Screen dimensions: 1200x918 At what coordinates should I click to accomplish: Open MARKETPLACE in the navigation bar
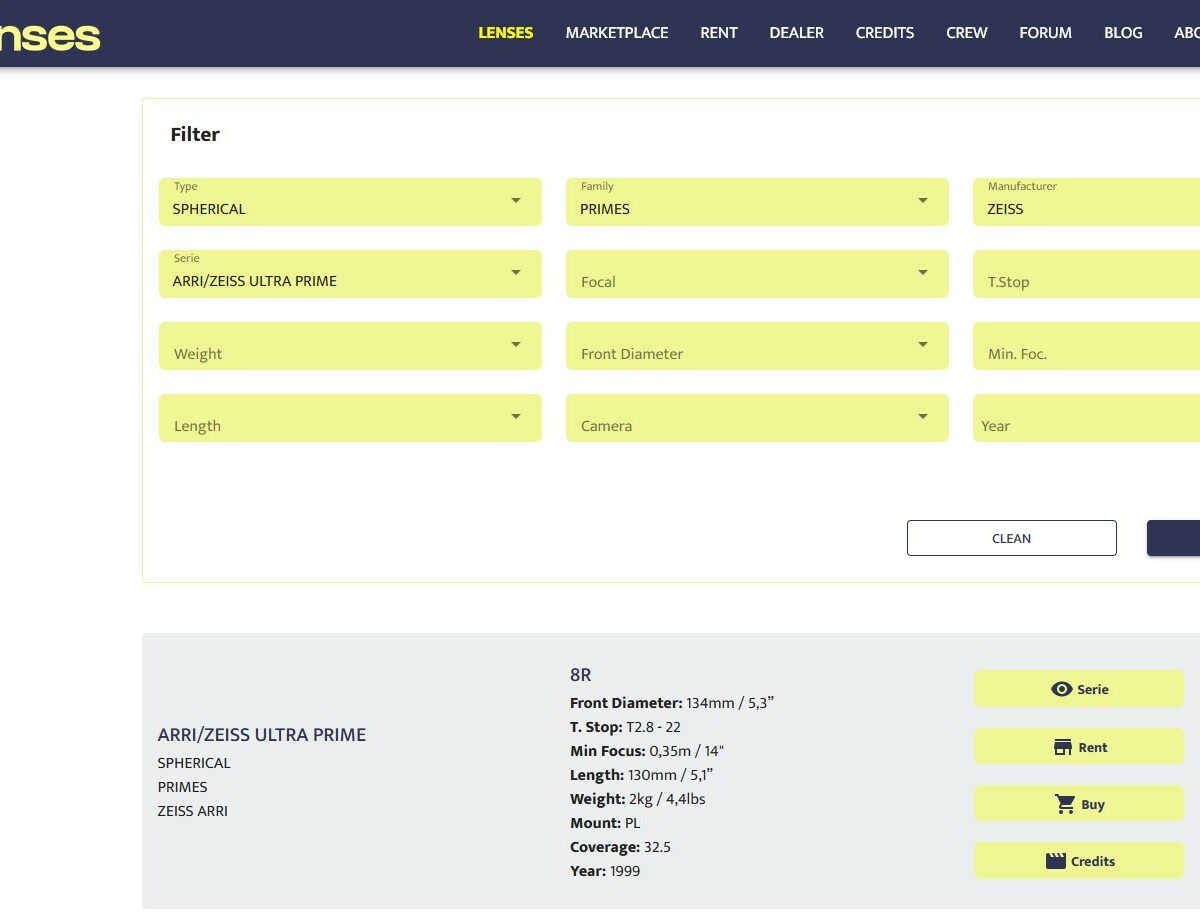(617, 33)
